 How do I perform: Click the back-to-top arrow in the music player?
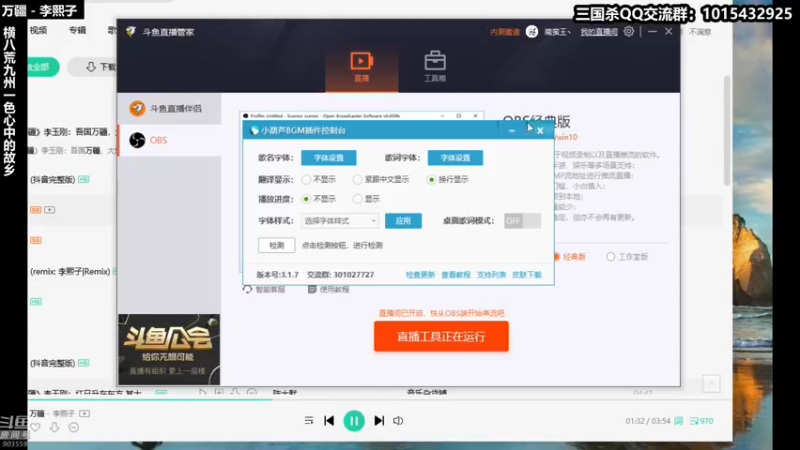coord(711,384)
